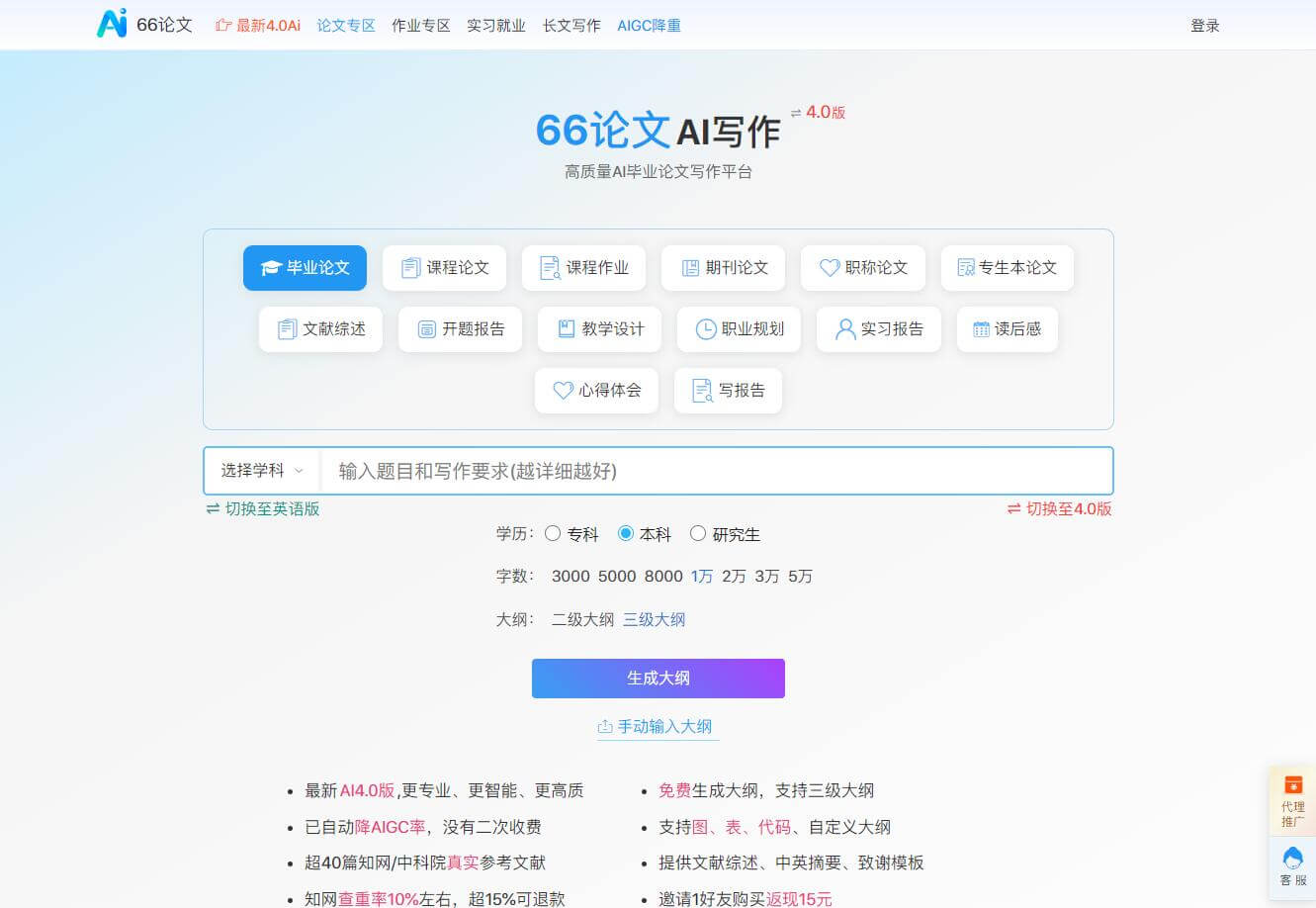Select the 课程论文 category button
Viewport: 1316px width, 908px height.
(x=444, y=268)
